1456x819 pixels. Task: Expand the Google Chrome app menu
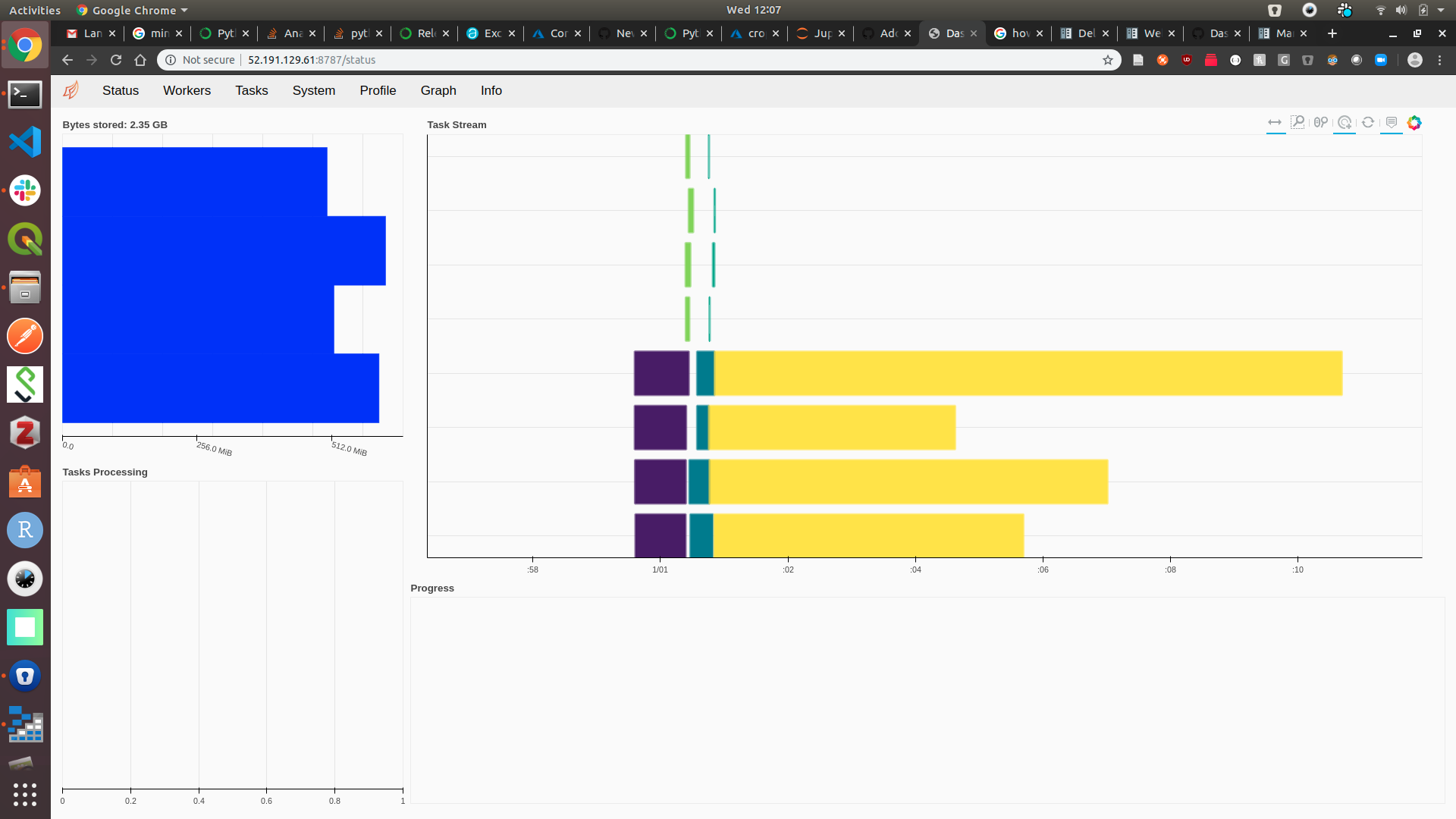point(133,11)
